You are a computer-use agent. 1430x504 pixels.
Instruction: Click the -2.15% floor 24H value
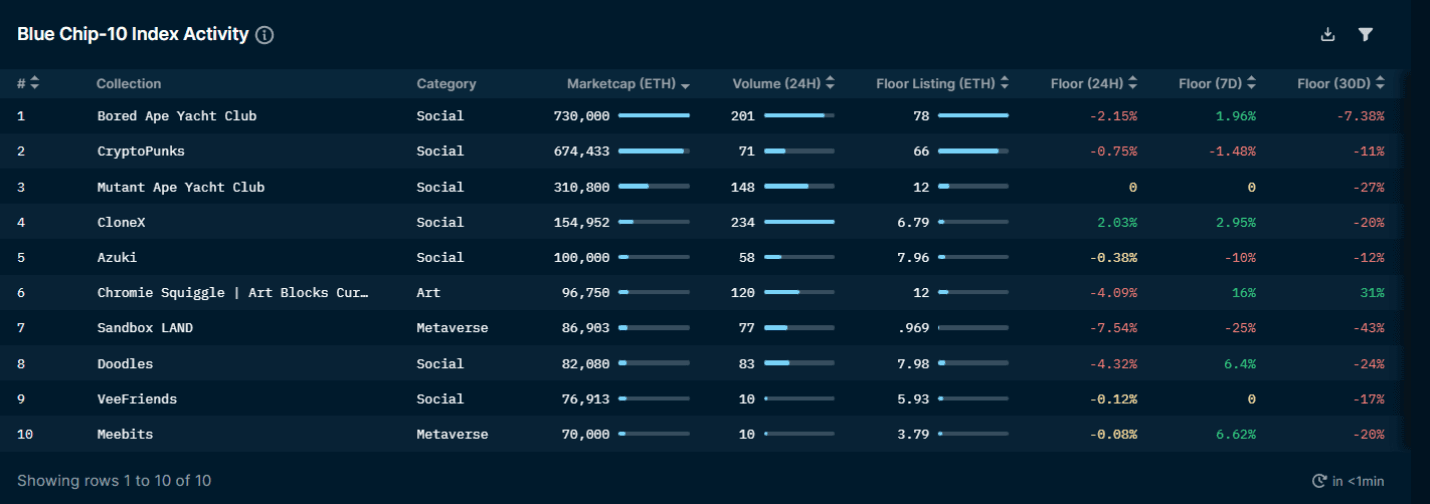coord(1113,116)
